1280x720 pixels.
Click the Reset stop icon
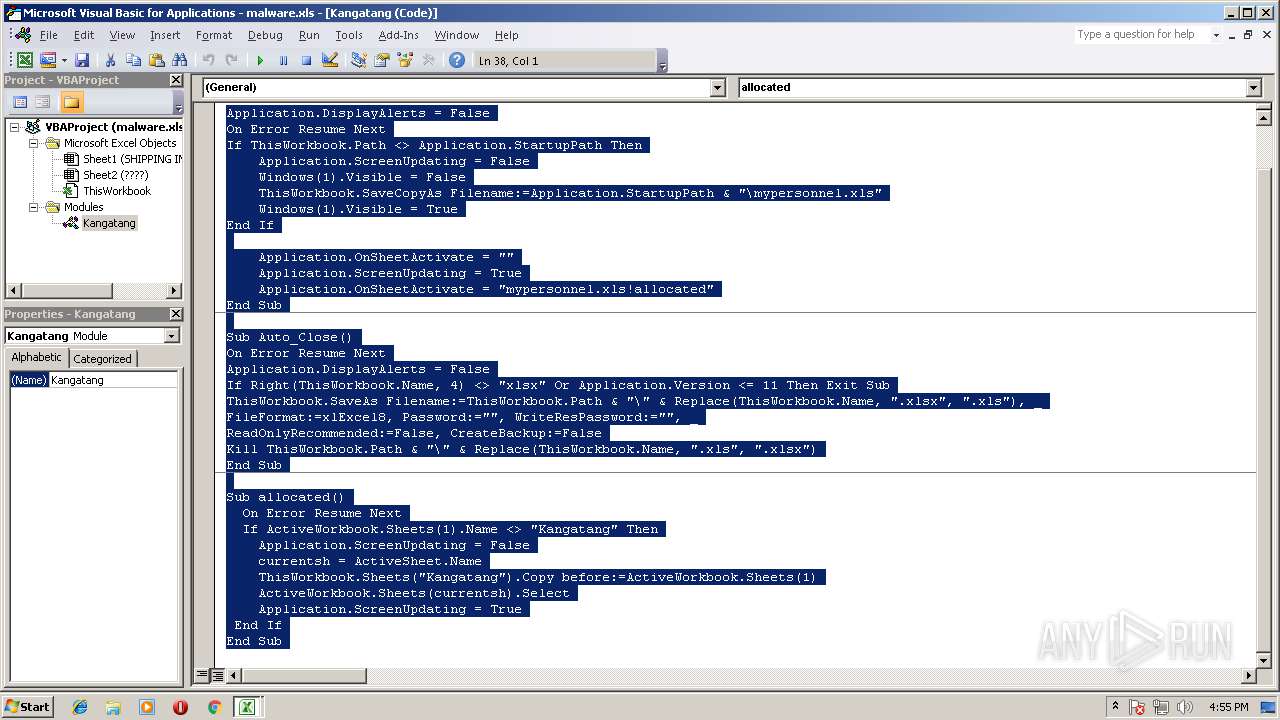pos(306,61)
